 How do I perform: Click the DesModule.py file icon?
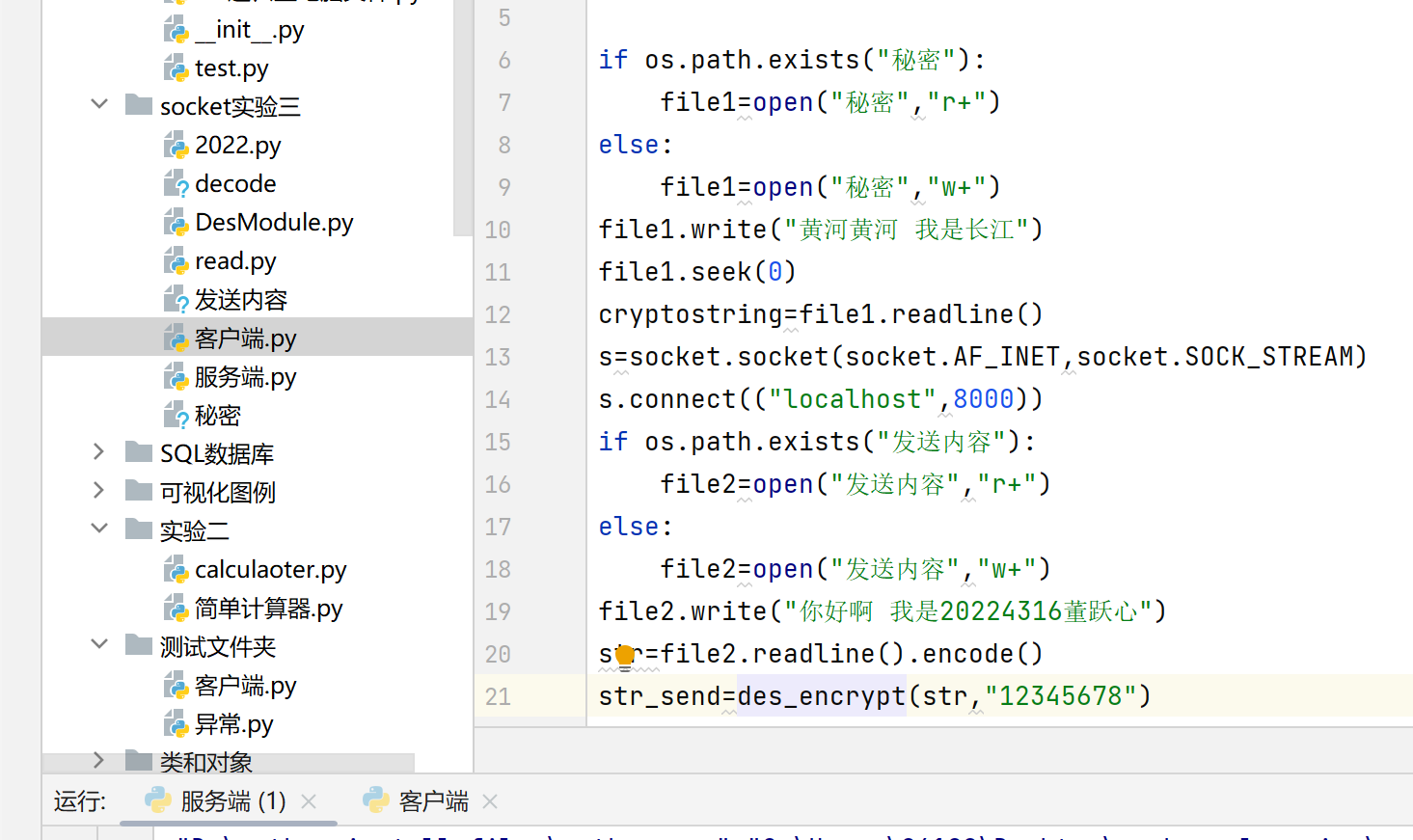tap(176, 223)
